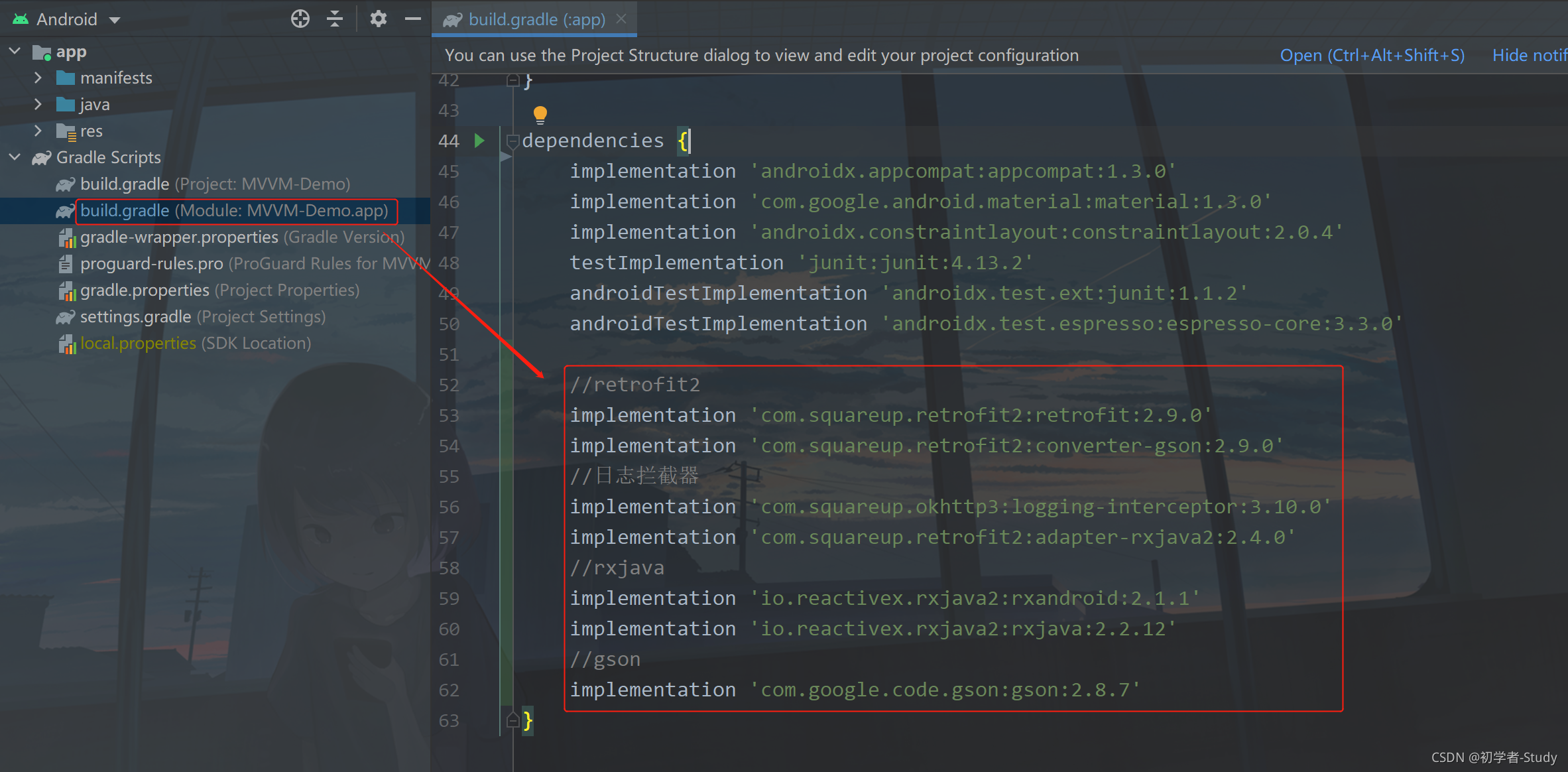
Task: Click the Android robot icon in panel header
Action: 21,19
